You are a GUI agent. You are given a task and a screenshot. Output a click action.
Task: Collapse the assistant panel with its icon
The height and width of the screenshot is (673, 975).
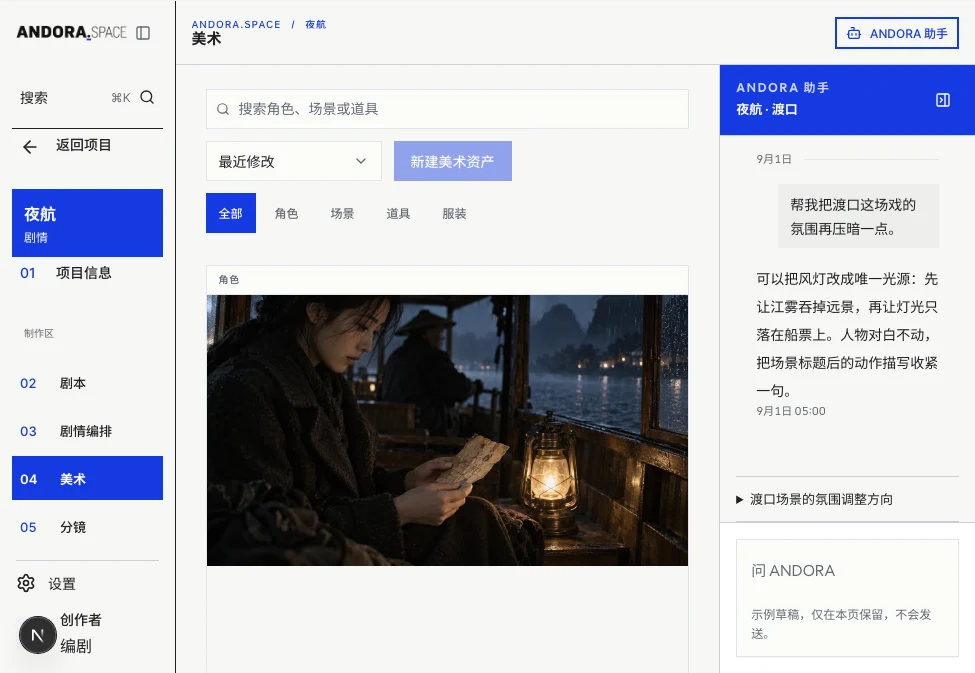click(943, 100)
